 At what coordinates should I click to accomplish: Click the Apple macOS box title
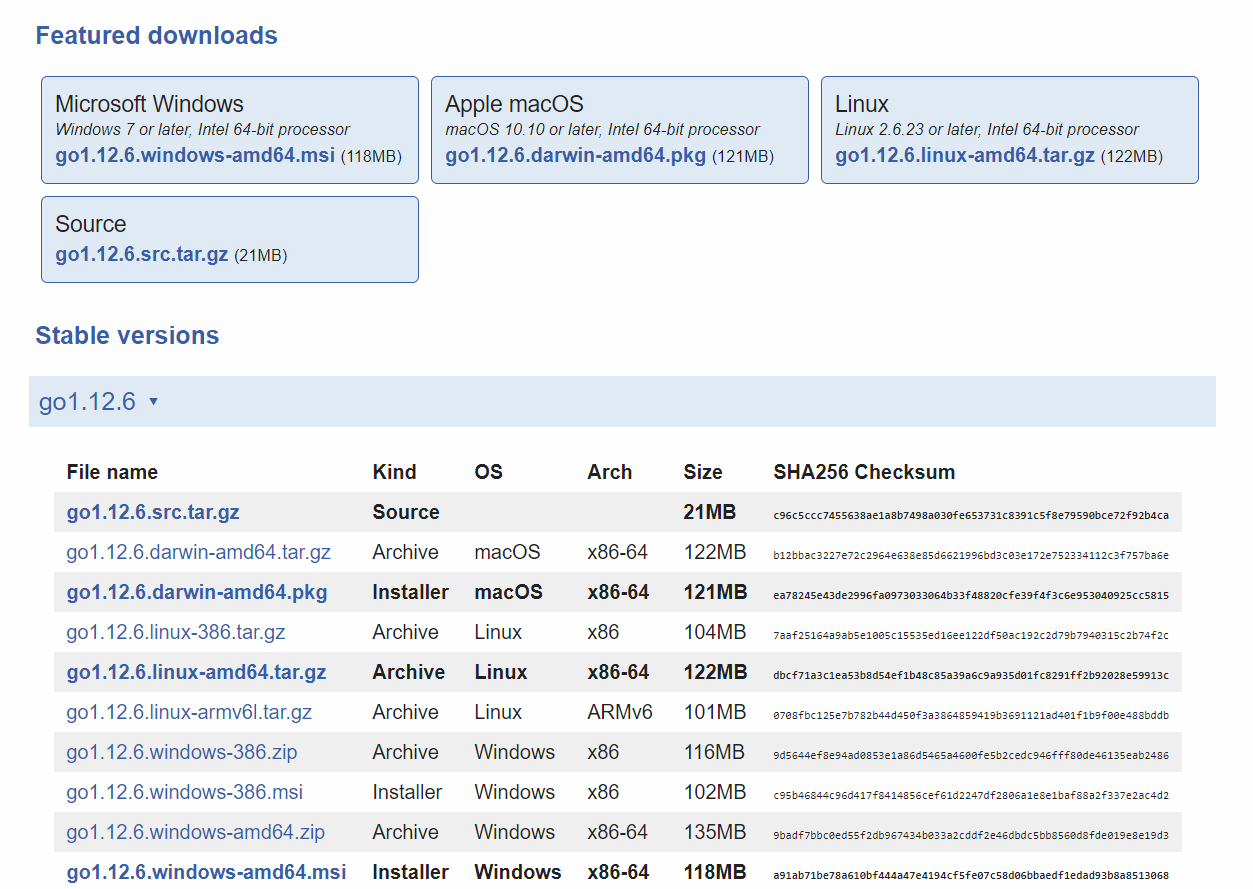coord(514,104)
